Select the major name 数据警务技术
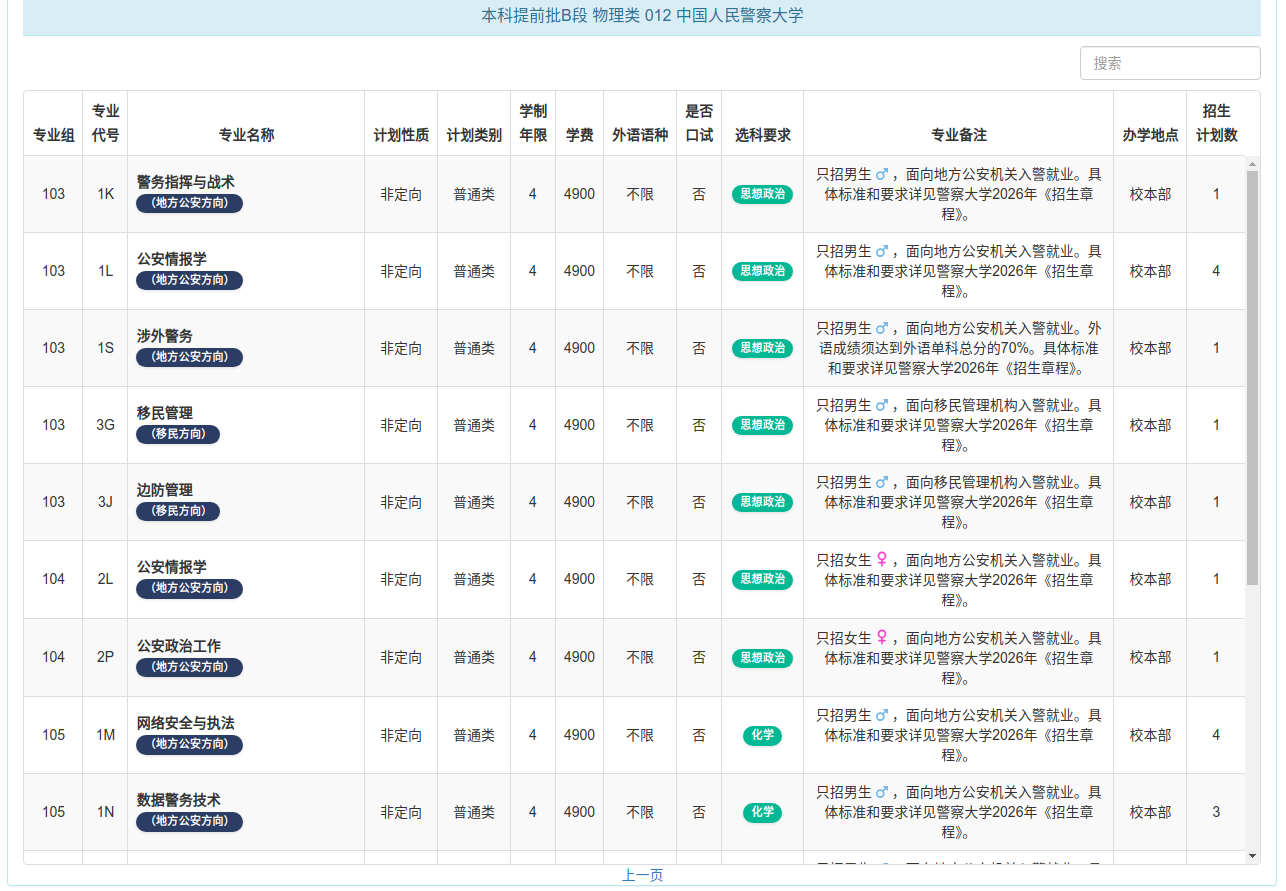Screen dimensions: 1286x891 (179, 800)
